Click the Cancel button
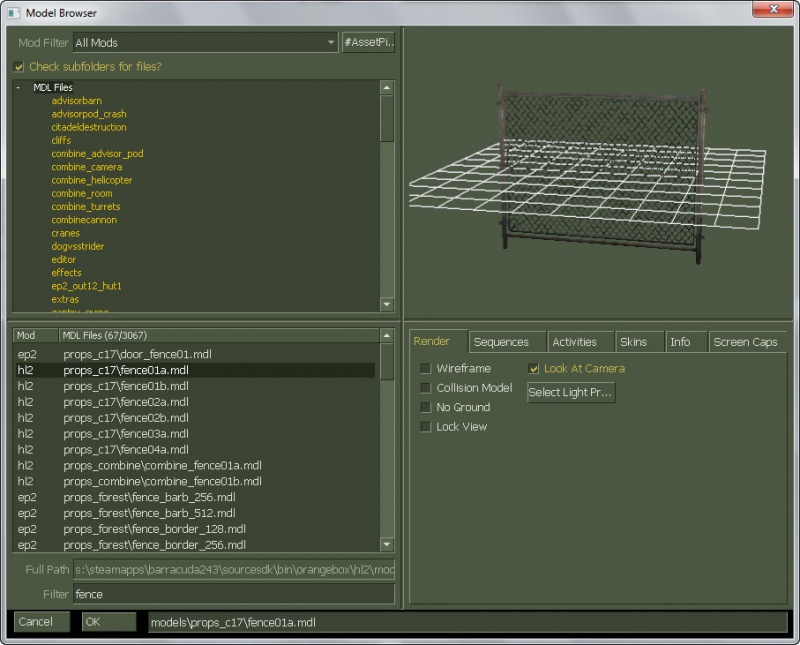The image size is (800, 645). [41, 622]
